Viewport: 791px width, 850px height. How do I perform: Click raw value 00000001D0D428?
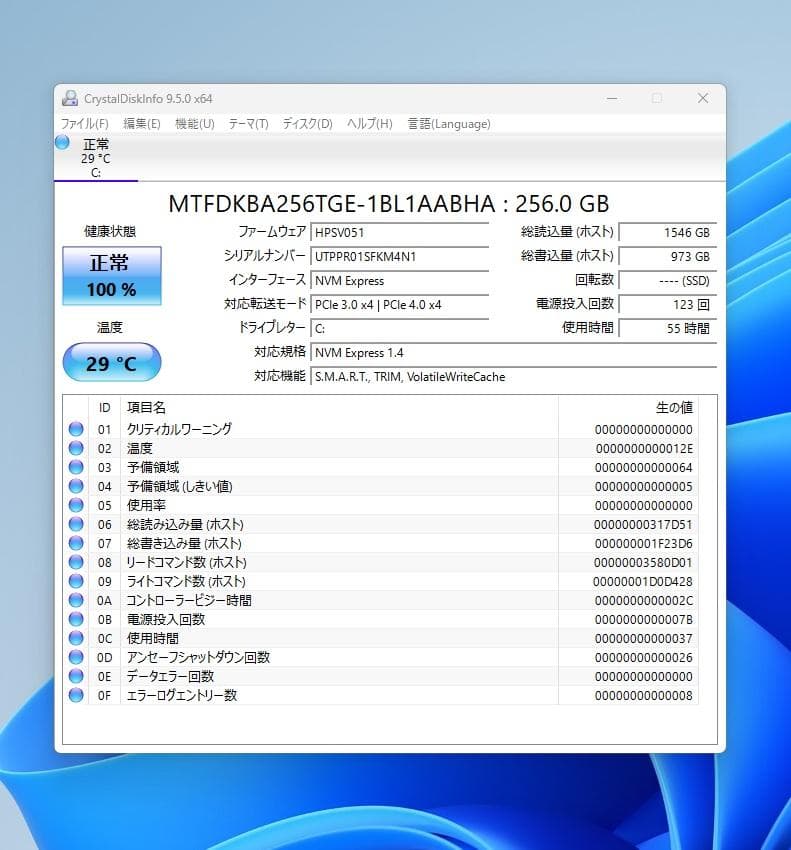pyautogui.click(x=642, y=581)
